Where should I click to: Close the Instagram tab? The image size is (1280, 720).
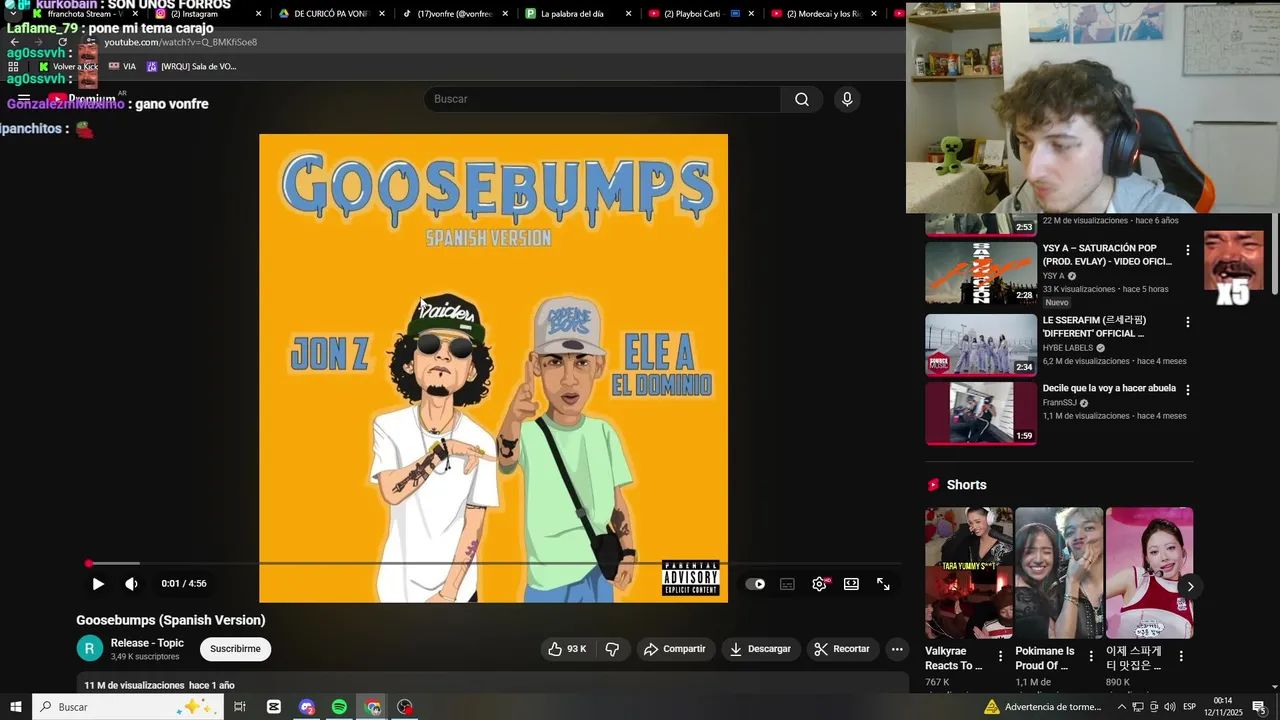pos(258,14)
